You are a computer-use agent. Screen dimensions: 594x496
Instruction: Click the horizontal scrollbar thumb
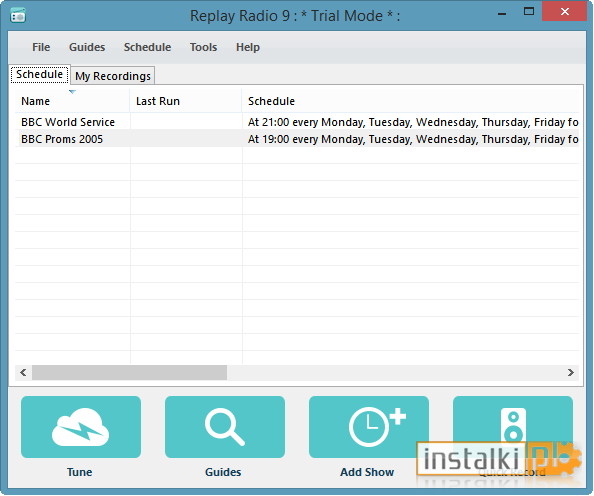coord(130,372)
